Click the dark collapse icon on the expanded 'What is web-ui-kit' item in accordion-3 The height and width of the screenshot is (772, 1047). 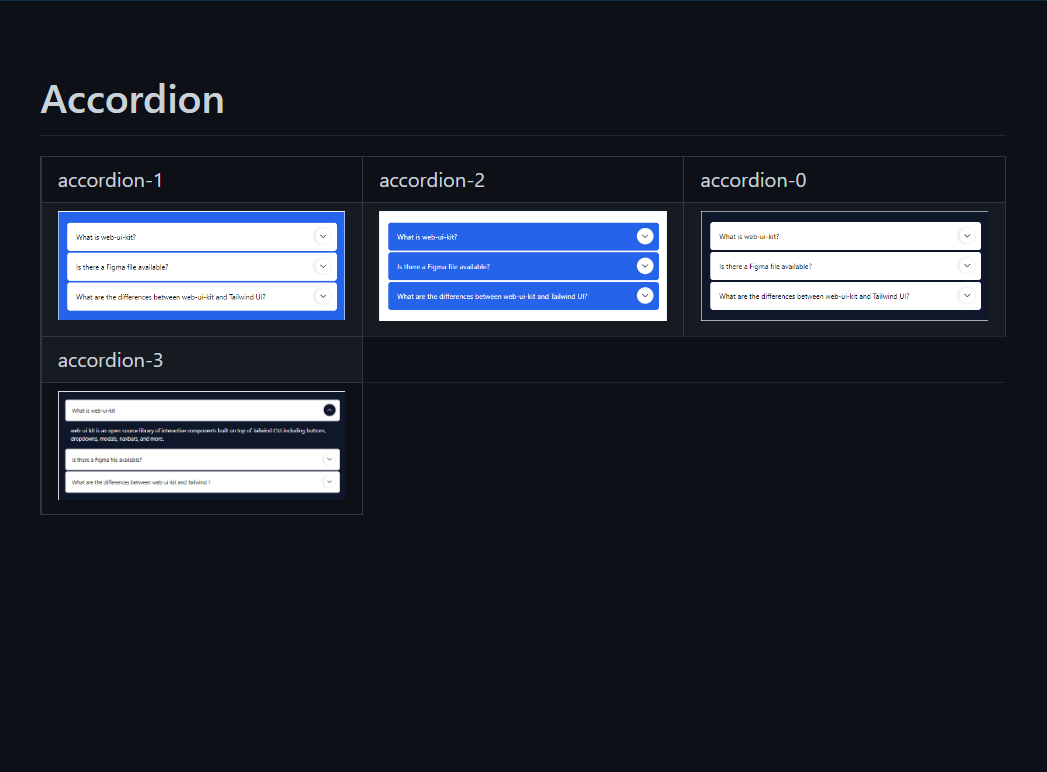(x=329, y=410)
